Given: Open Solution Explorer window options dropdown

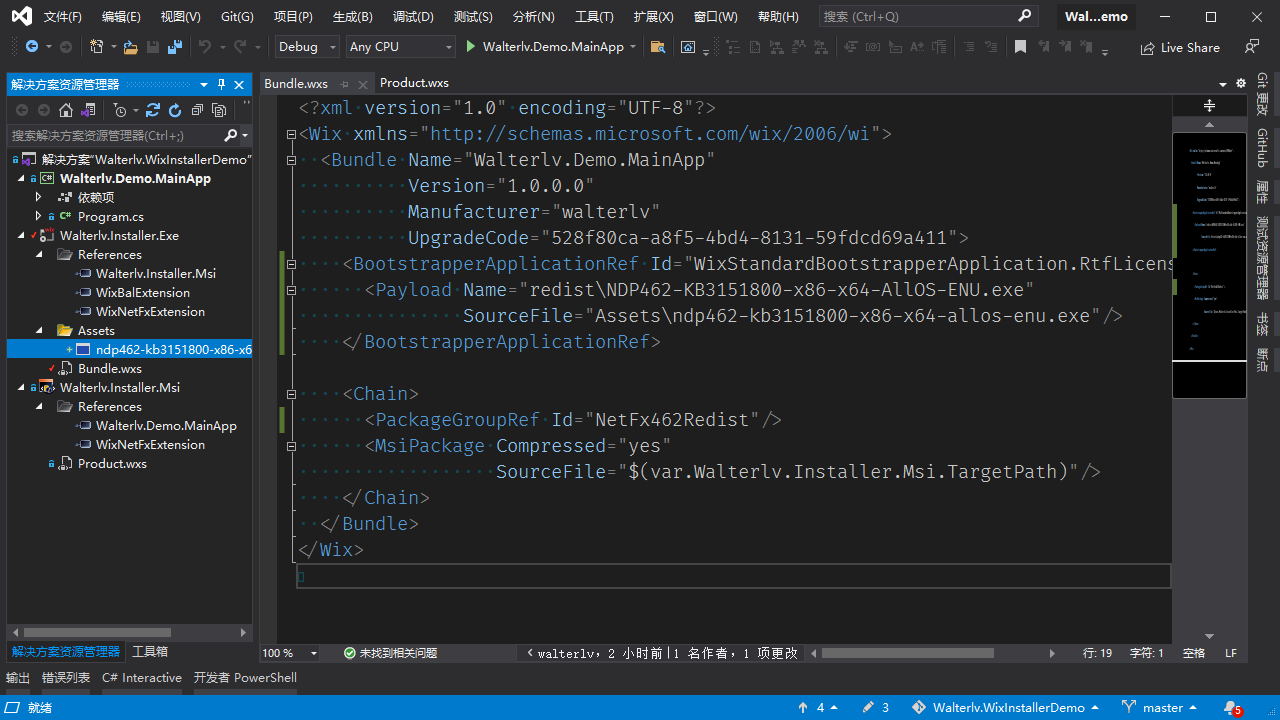Looking at the screenshot, I should [x=204, y=85].
